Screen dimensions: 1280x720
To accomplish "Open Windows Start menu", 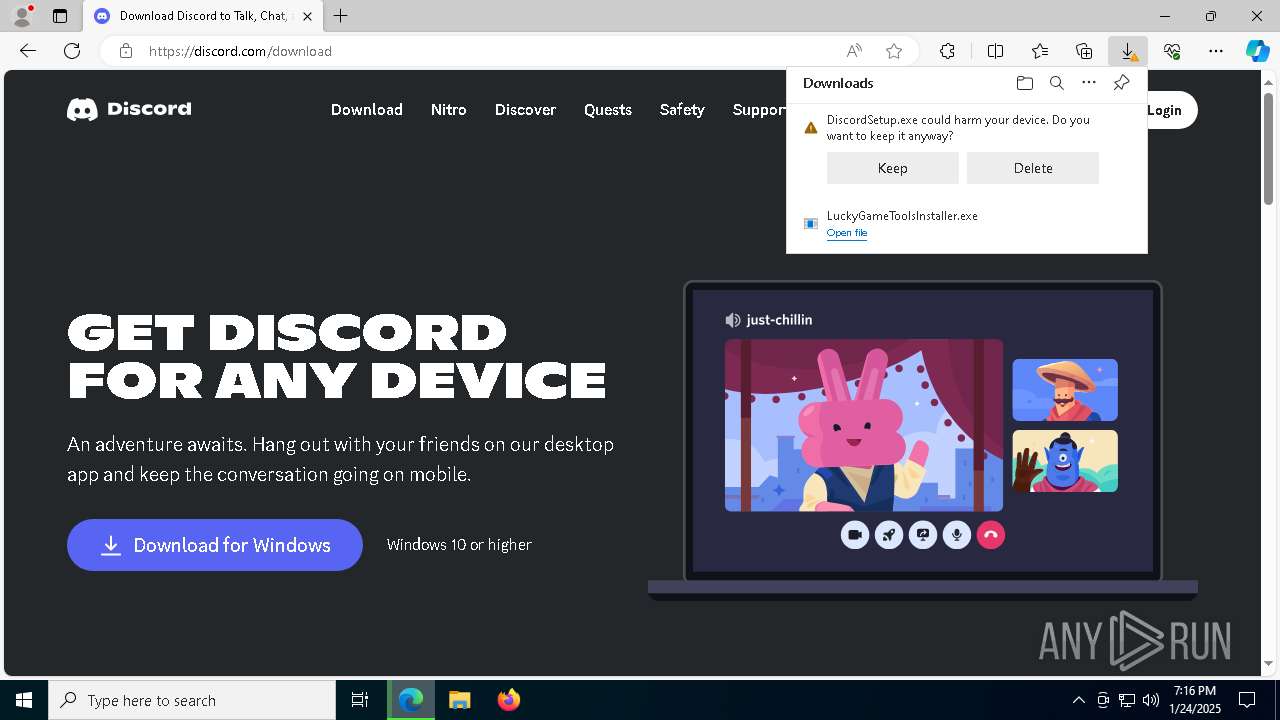I will point(24,700).
